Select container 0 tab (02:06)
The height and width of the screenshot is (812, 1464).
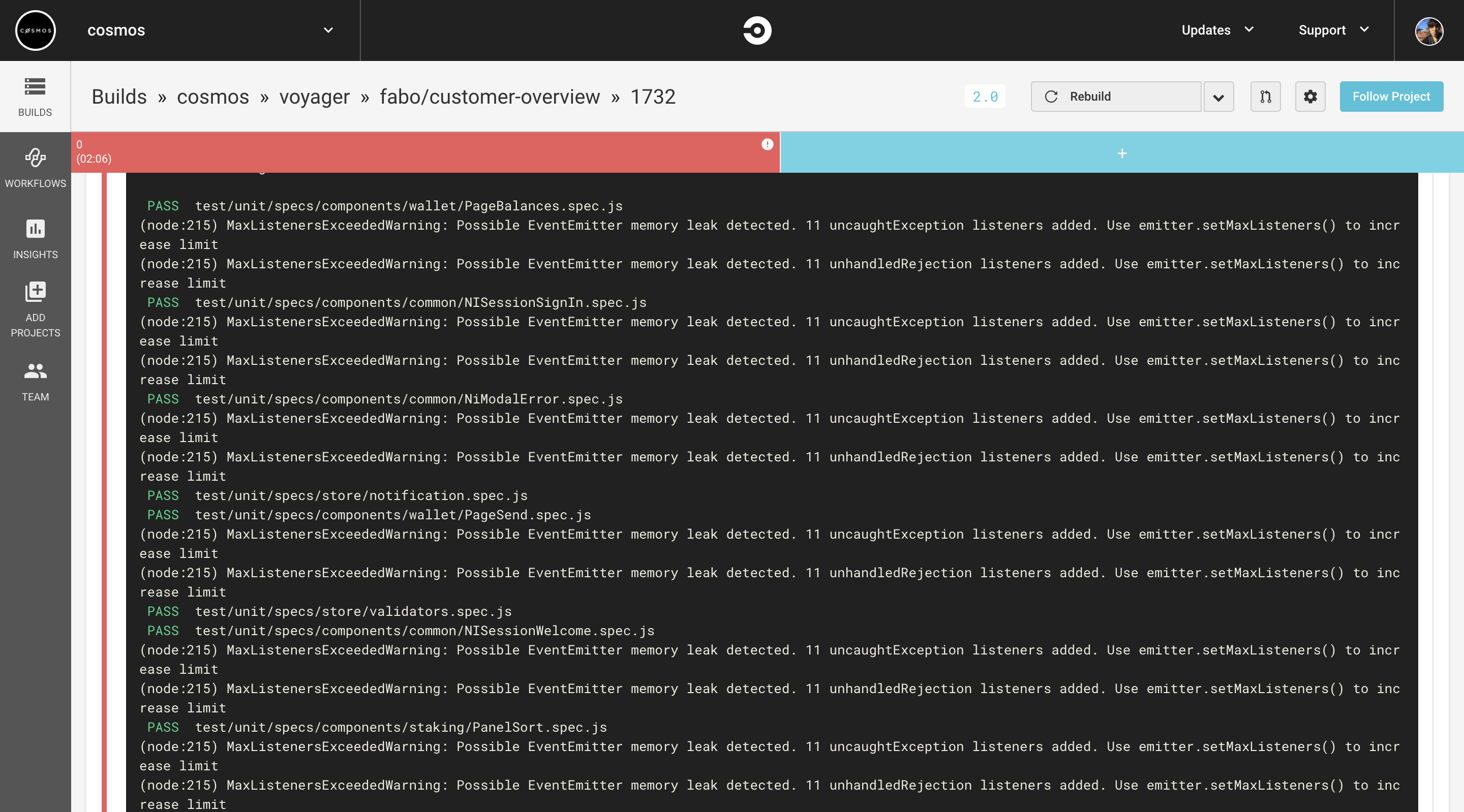coord(425,152)
